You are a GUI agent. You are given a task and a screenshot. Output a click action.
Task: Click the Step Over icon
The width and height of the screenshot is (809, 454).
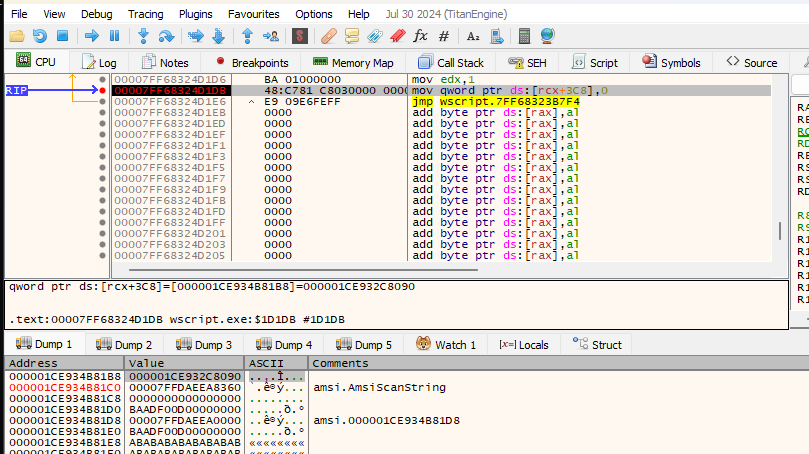(x=166, y=36)
